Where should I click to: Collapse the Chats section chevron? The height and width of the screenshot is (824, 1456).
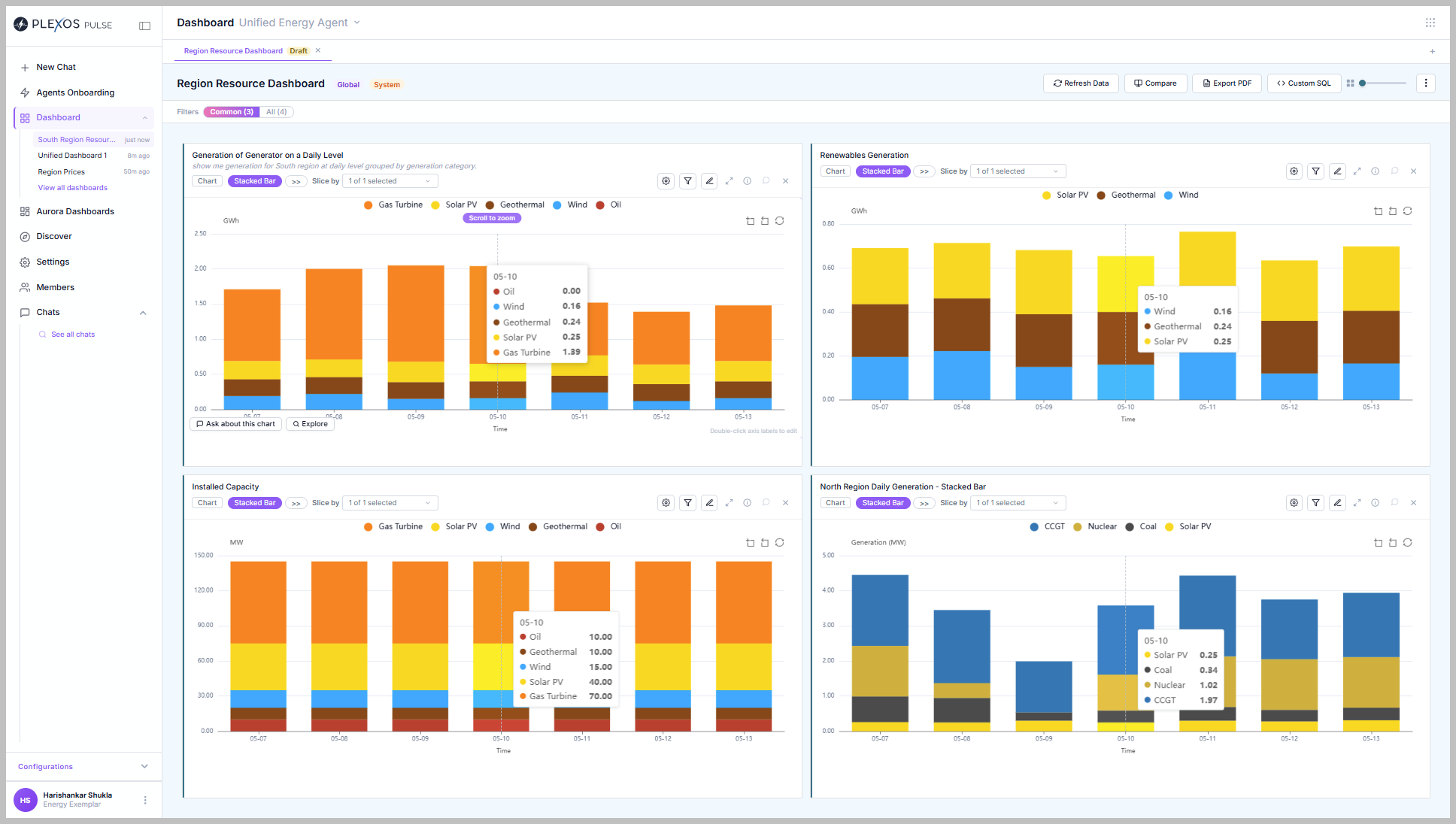click(x=143, y=313)
